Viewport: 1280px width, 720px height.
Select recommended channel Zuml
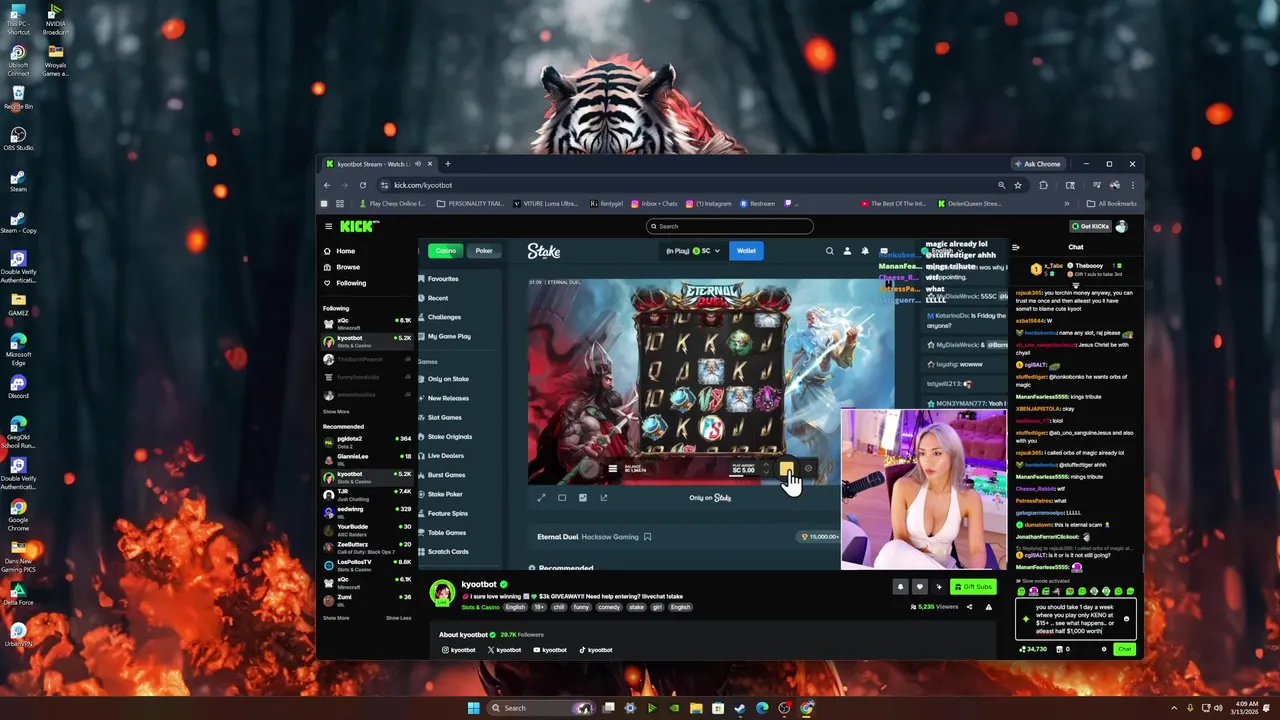point(367,600)
